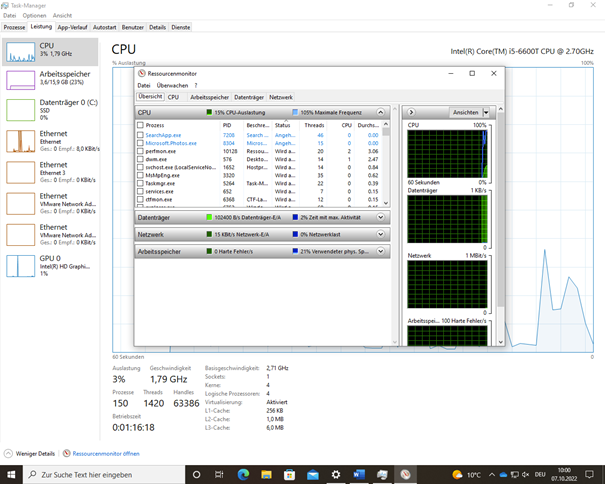Image resolution: width=605 pixels, height=484 pixels.
Task: Select GPU 0 entry in sidebar
Action: coord(50,266)
